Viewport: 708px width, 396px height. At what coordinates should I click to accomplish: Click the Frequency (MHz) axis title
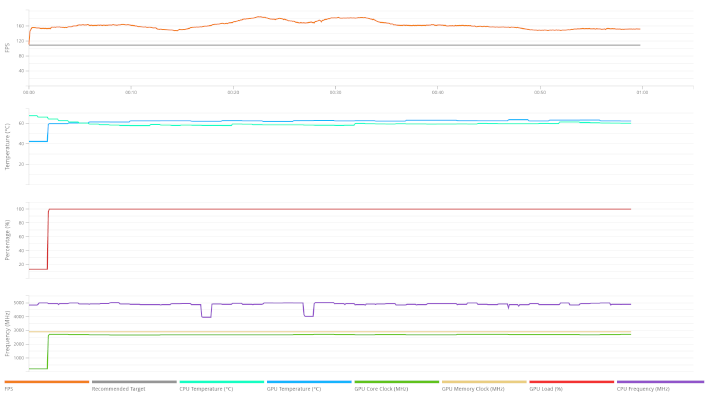(x=7, y=333)
